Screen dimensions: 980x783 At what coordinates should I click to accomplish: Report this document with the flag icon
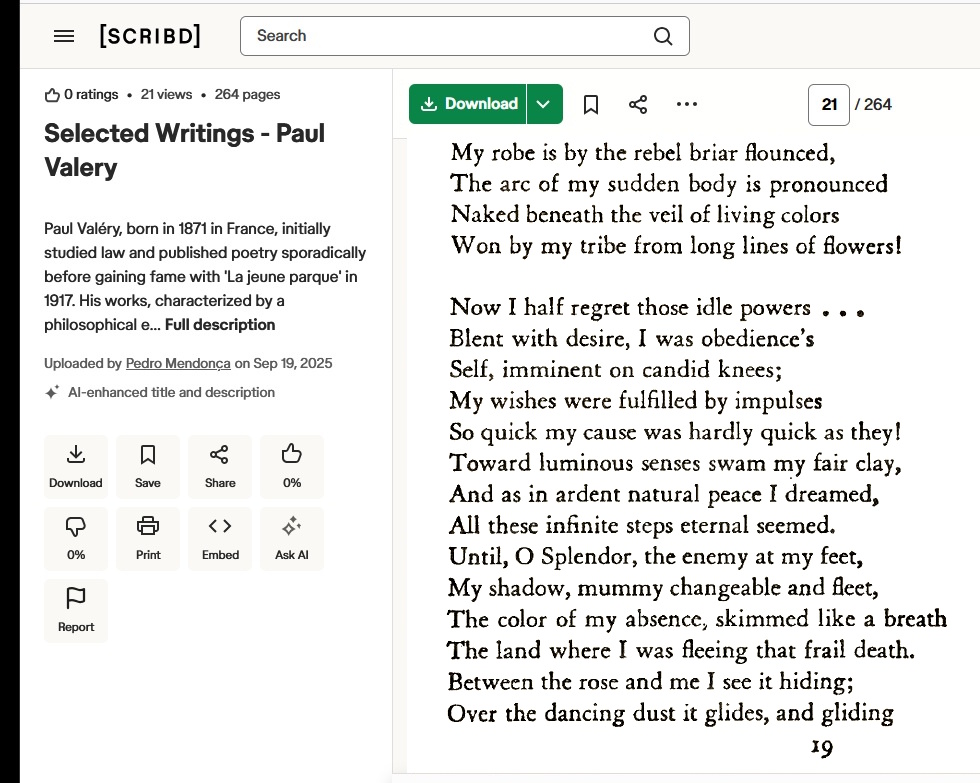tap(76, 611)
